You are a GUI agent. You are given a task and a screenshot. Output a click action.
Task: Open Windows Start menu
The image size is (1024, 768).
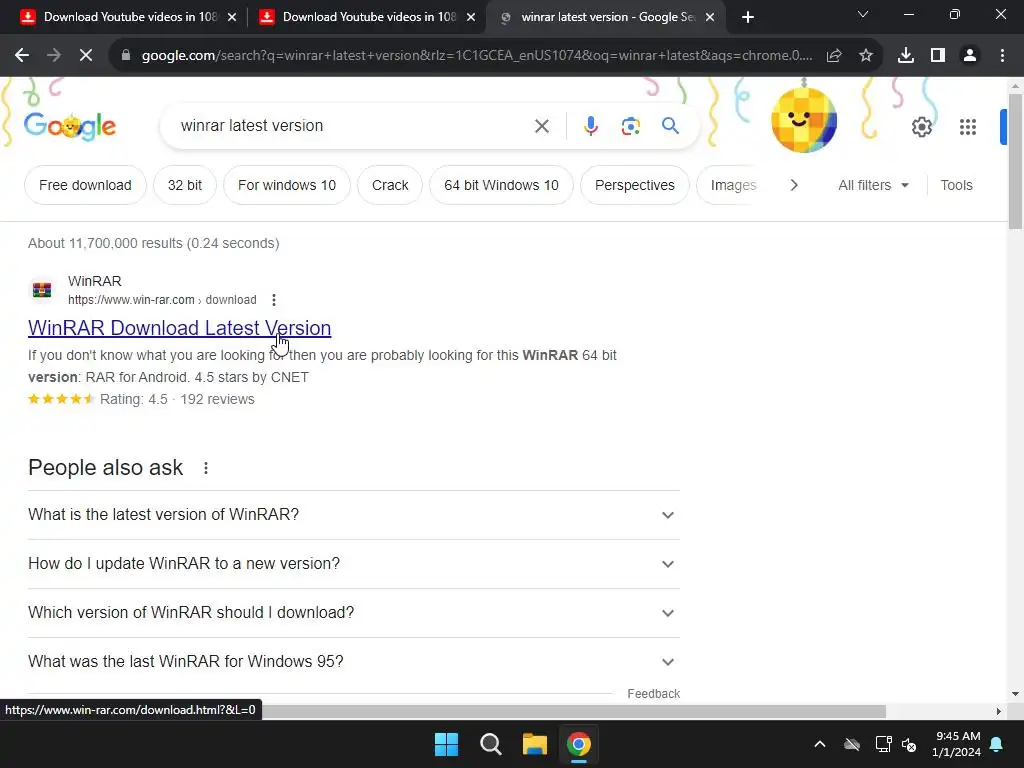click(x=447, y=744)
